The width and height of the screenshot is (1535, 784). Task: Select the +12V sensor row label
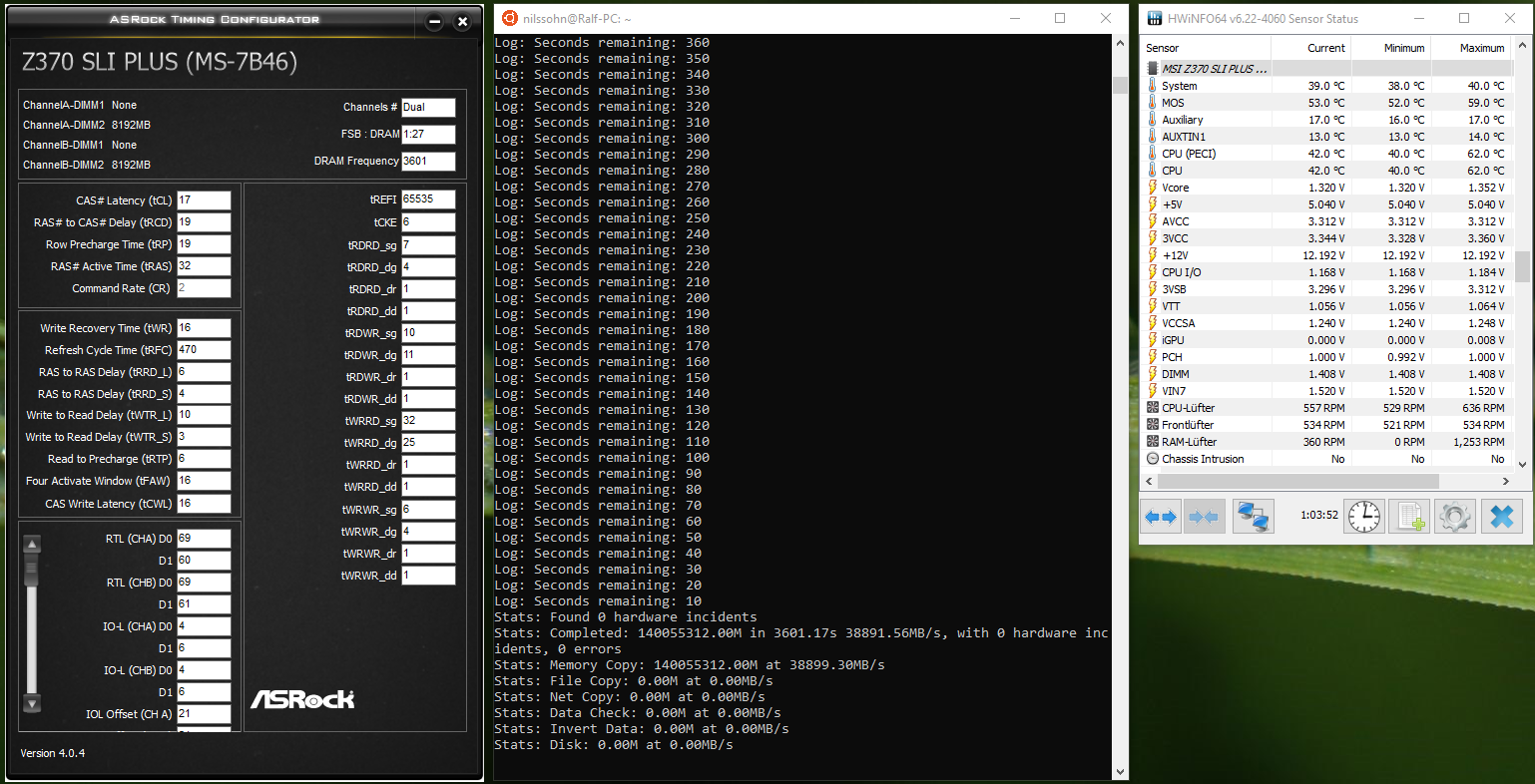click(x=1175, y=255)
